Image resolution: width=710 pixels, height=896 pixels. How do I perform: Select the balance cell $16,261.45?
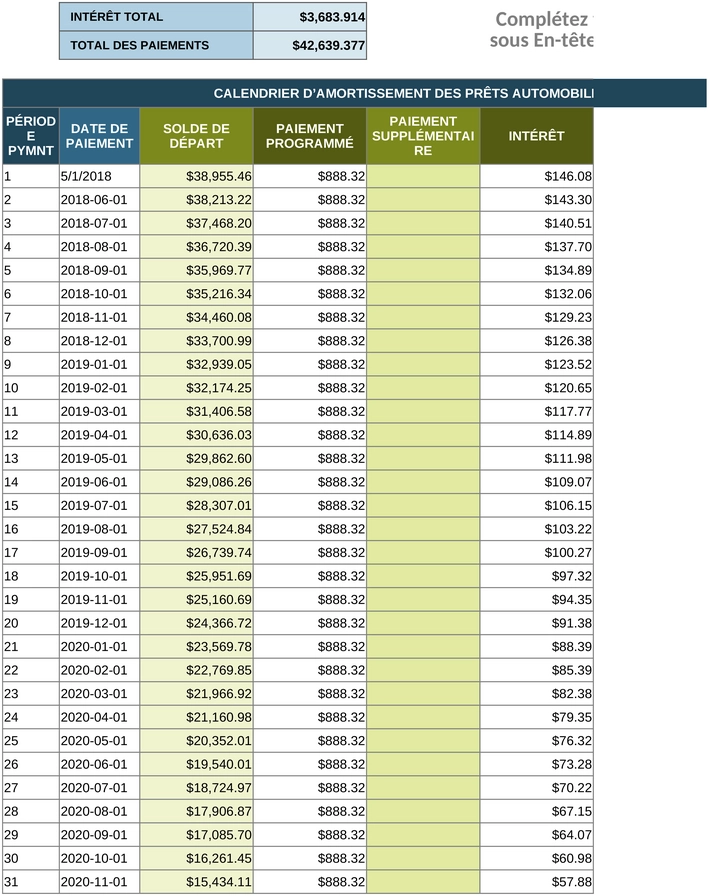(x=196, y=858)
